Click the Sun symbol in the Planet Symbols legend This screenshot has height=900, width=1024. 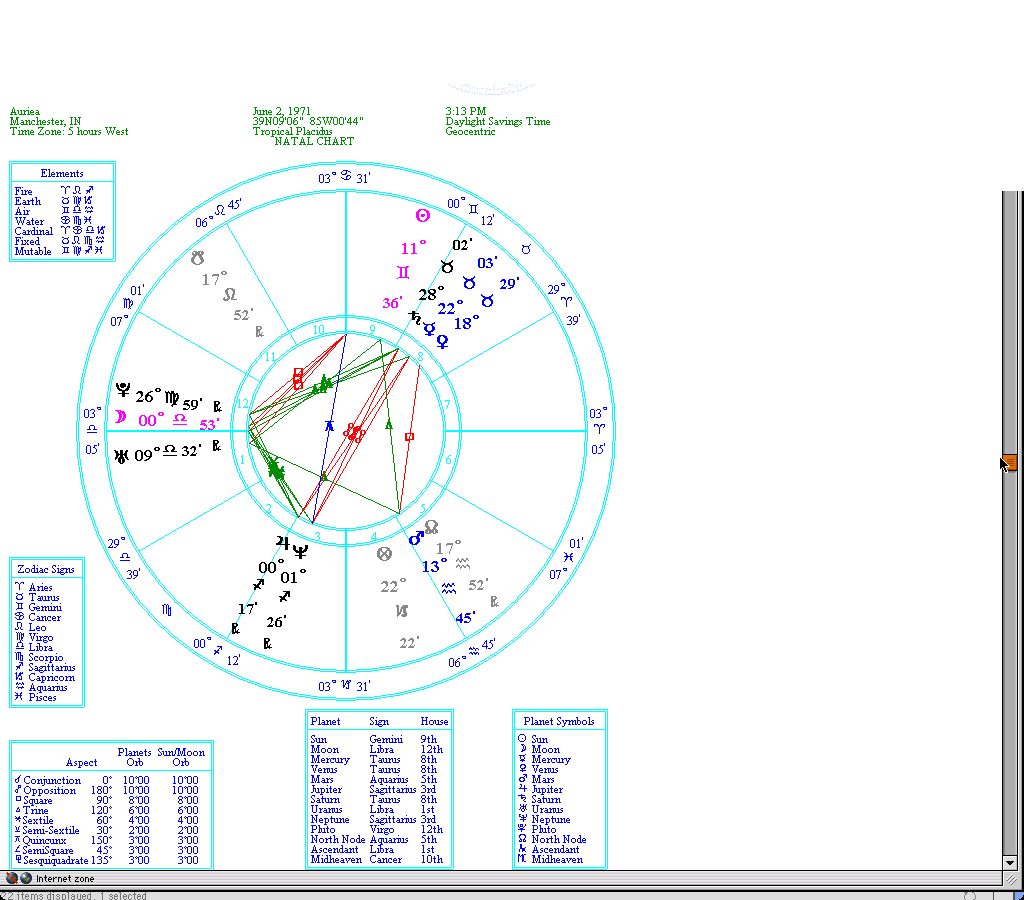[x=522, y=739]
